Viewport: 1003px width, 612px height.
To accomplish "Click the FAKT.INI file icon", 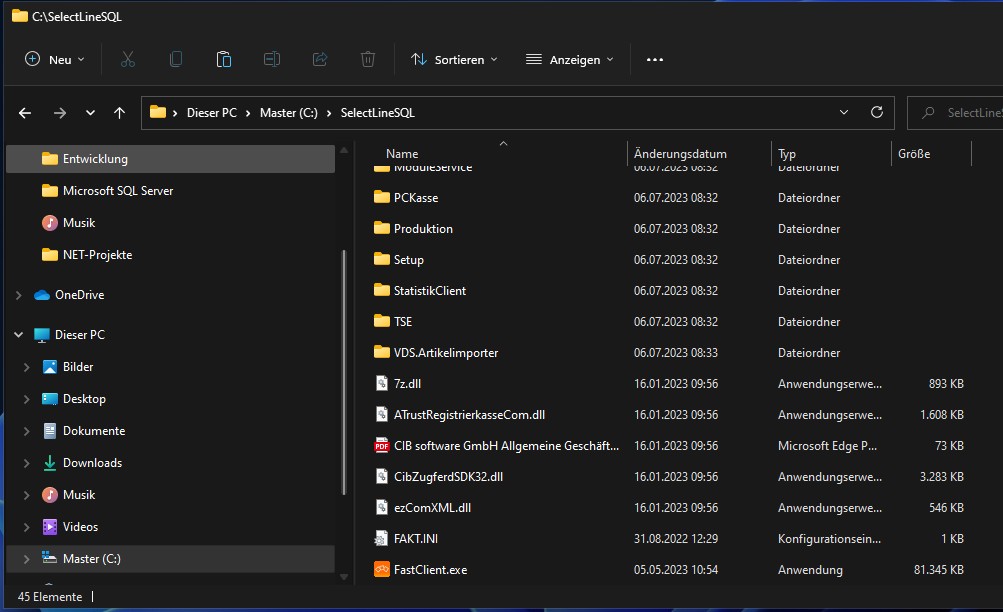I will click(382, 538).
